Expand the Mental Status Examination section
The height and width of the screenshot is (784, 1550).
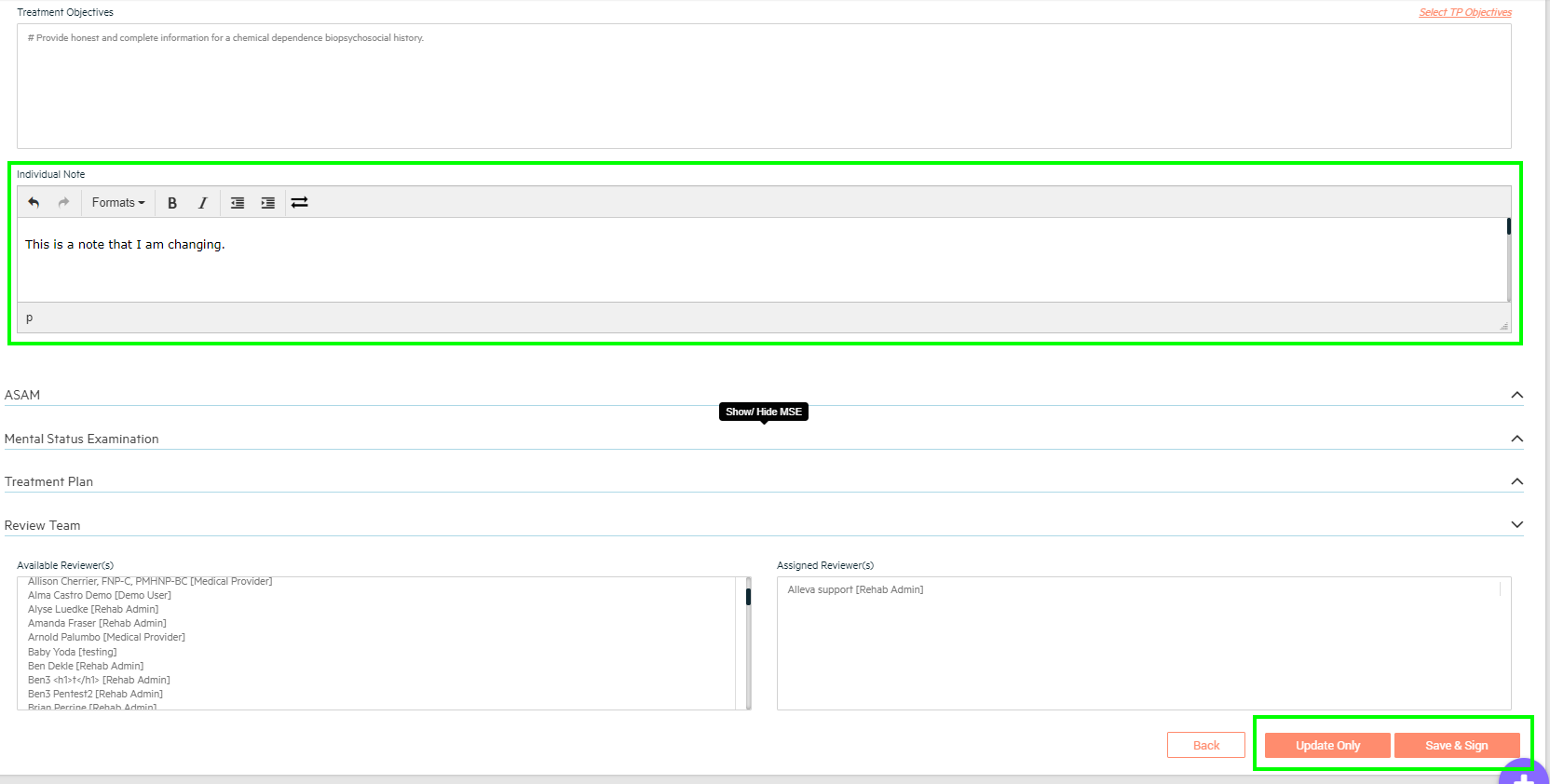pyautogui.click(x=1516, y=439)
